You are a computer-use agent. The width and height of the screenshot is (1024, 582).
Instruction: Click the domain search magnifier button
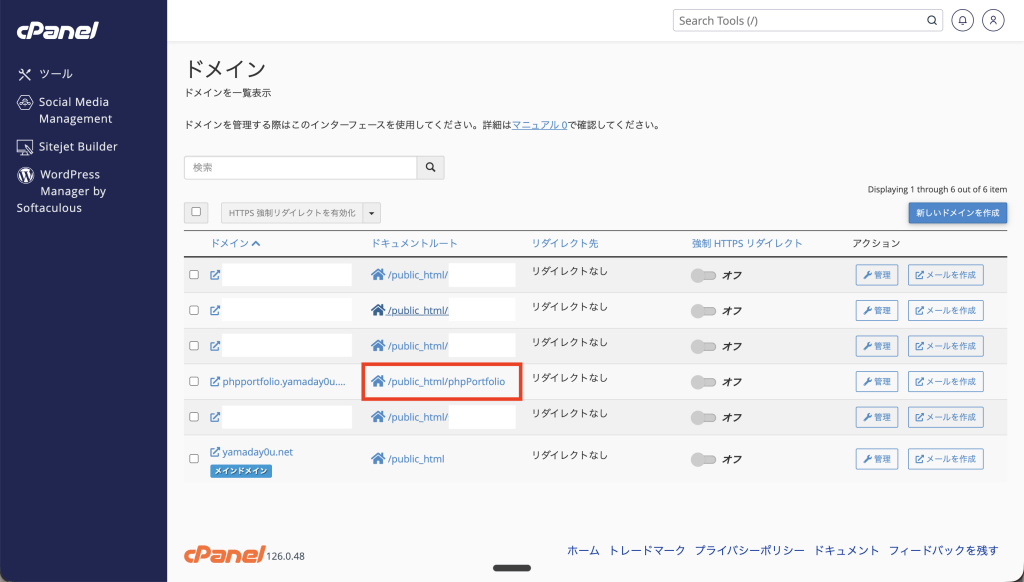(431, 168)
